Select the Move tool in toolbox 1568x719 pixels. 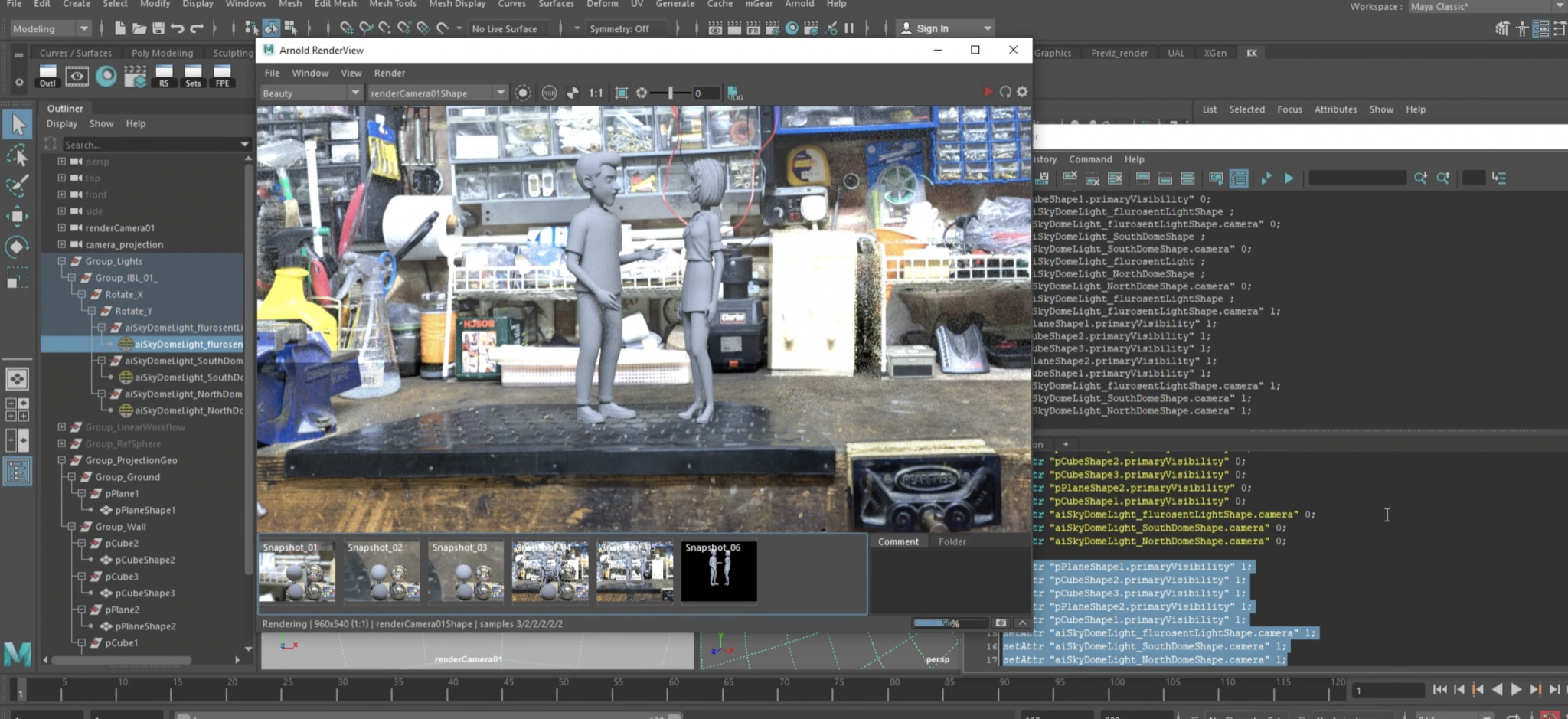tap(17, 216)
